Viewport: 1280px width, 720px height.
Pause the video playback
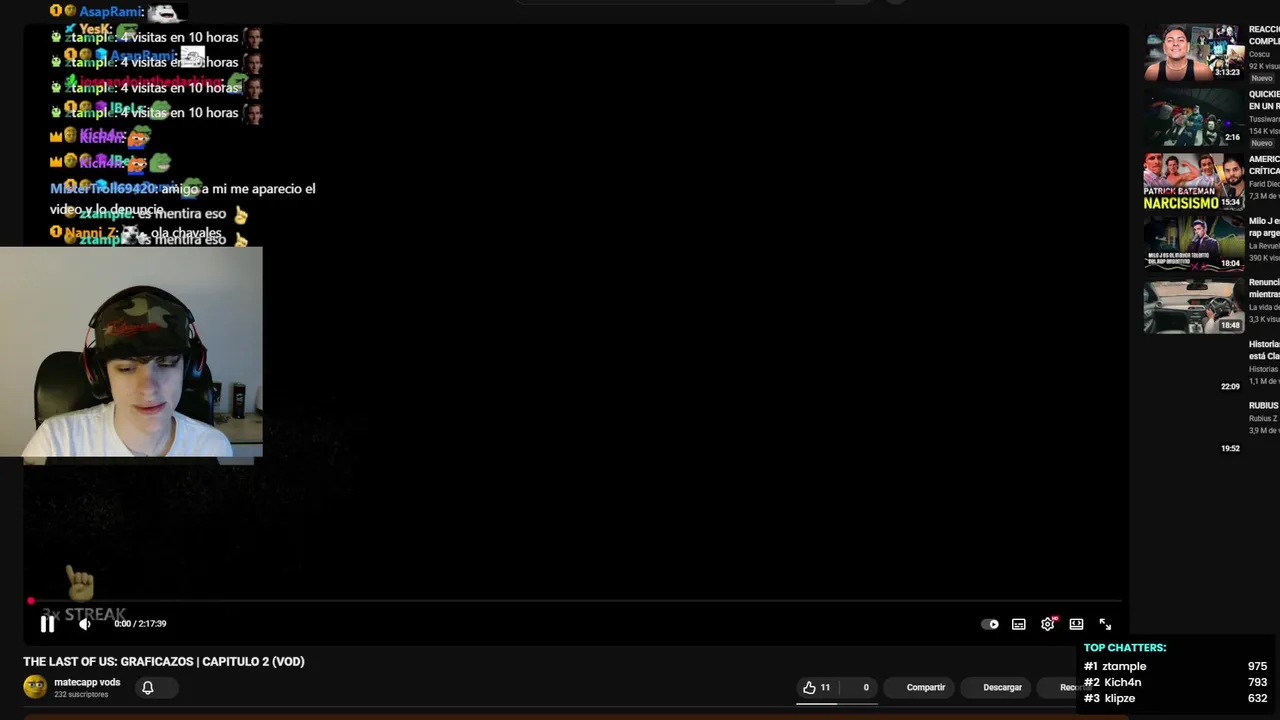[x=47, y=624]
